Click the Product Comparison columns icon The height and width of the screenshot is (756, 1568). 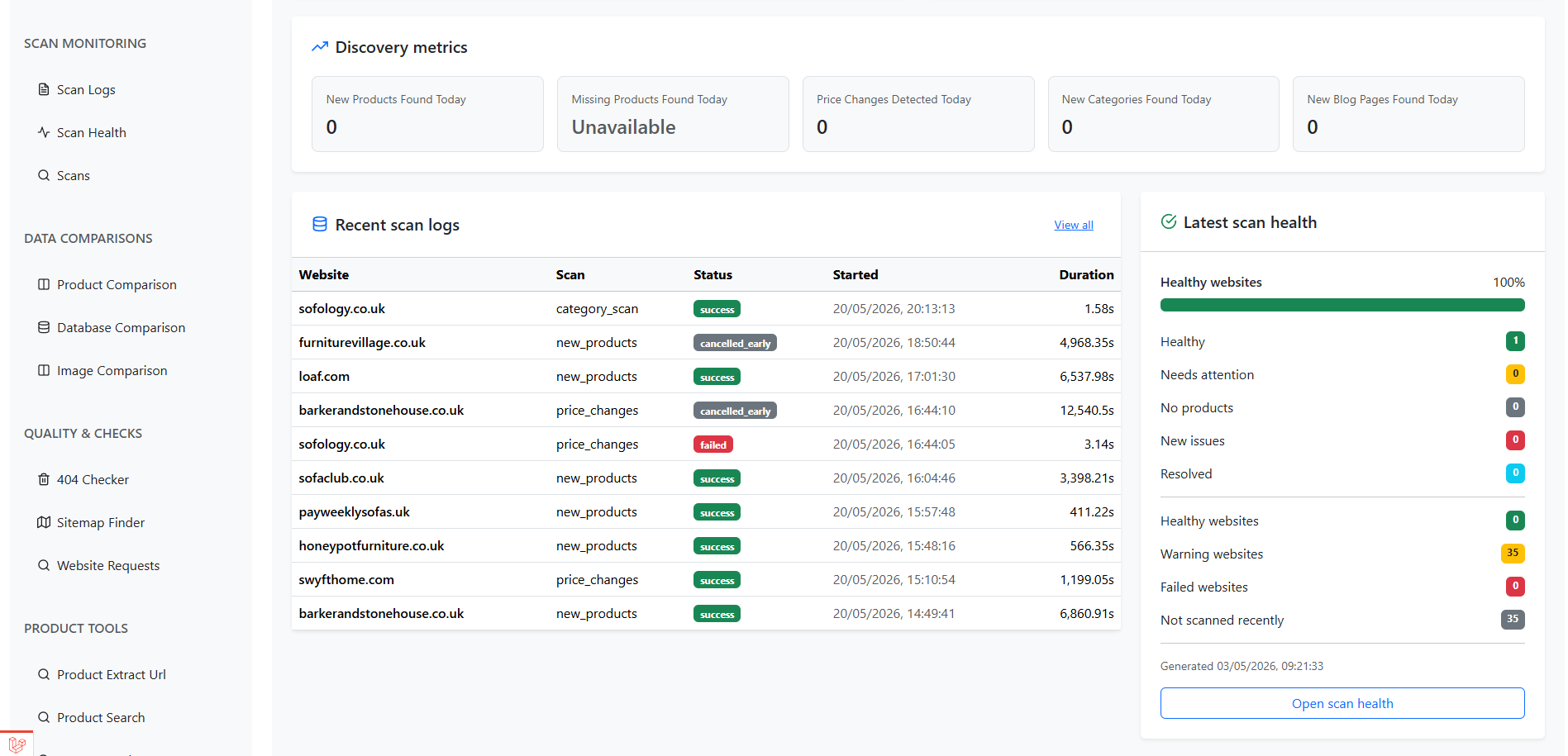[44, 284]
